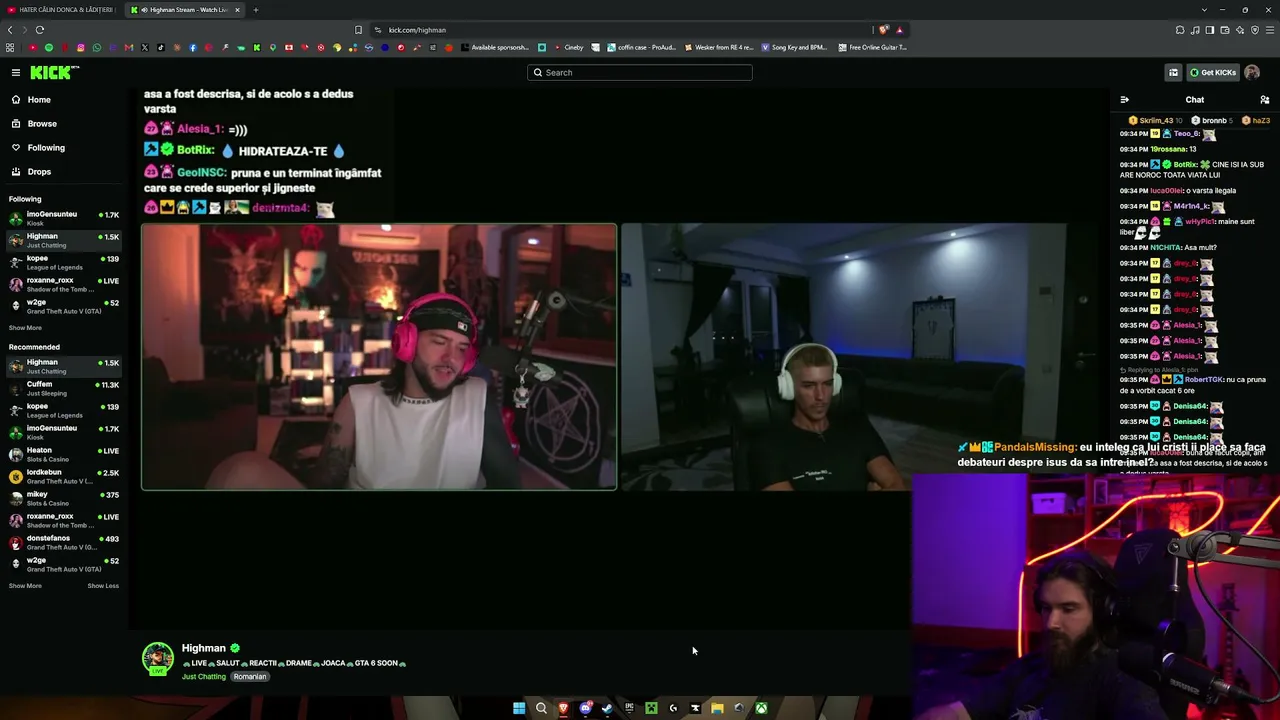The image size is (1280, 720).
Task: Click the Get KICKs button
Action: (x=1212, y=72)
